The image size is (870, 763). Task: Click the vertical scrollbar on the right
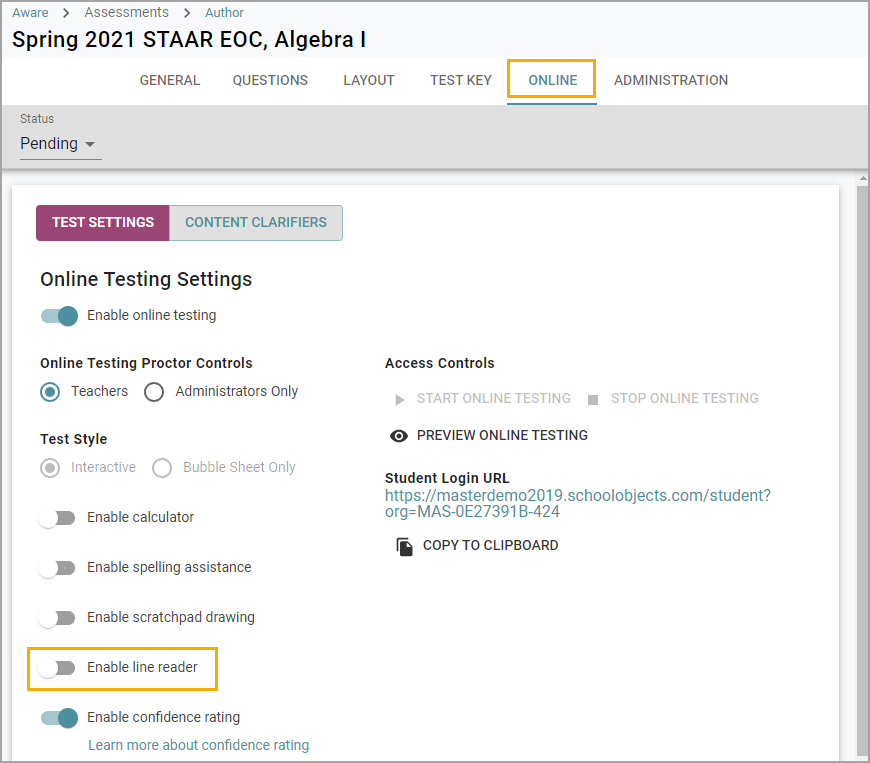[862, 466]
